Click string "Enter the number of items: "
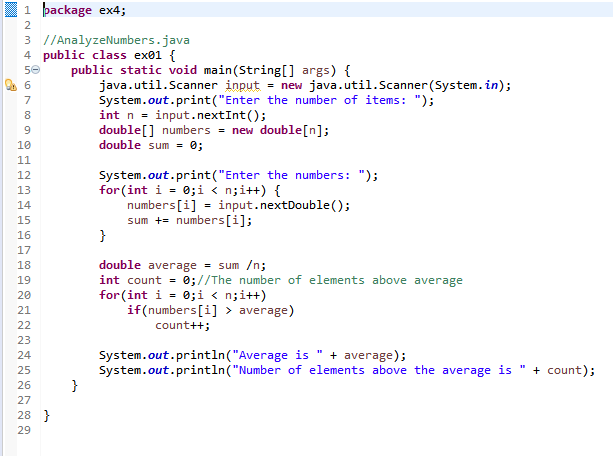This screenshot has height=456, width=613. pyautogui.click(x=319, y=100)
